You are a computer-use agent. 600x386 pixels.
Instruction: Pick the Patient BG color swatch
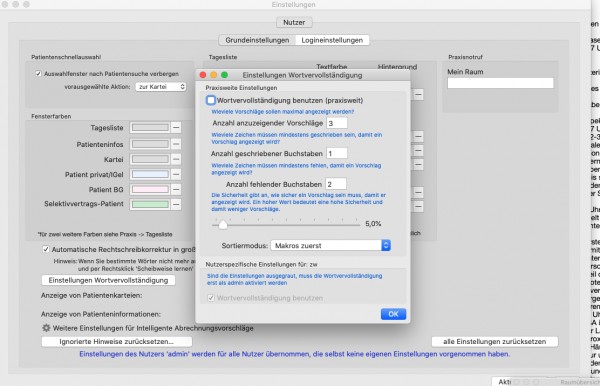coord(150,189)
